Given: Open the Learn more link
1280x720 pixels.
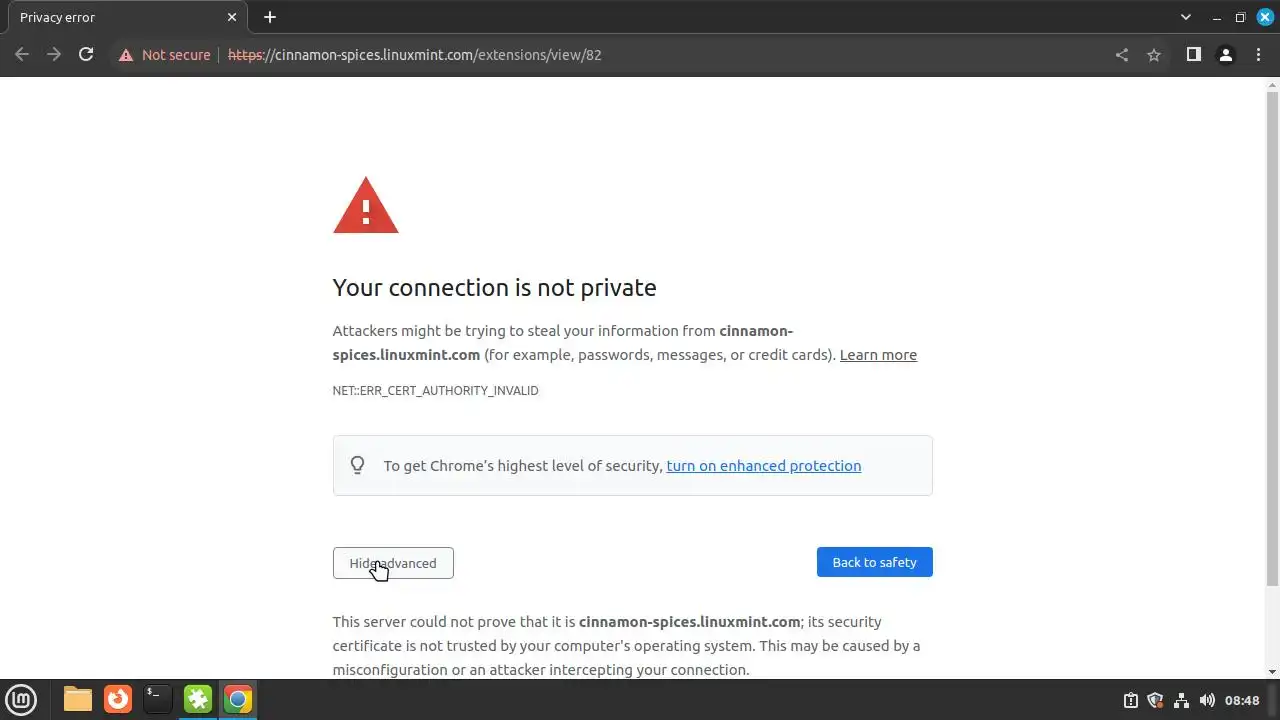Looking at the screenshot, I should (878, 355).
